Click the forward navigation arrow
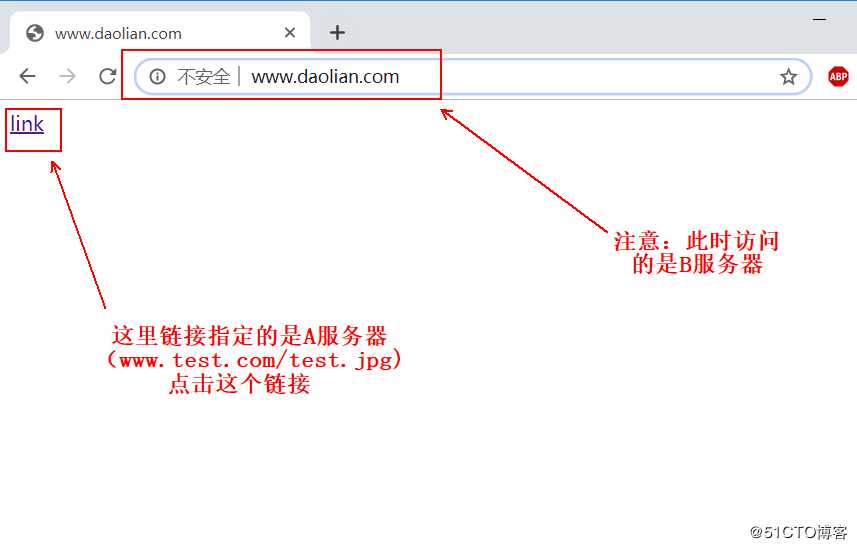 coord(67,76)
